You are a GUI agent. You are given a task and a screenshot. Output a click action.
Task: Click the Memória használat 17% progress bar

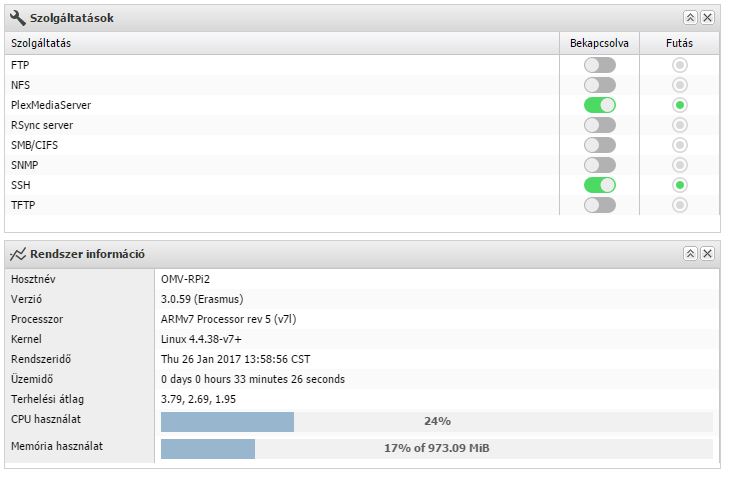point(437,448)
